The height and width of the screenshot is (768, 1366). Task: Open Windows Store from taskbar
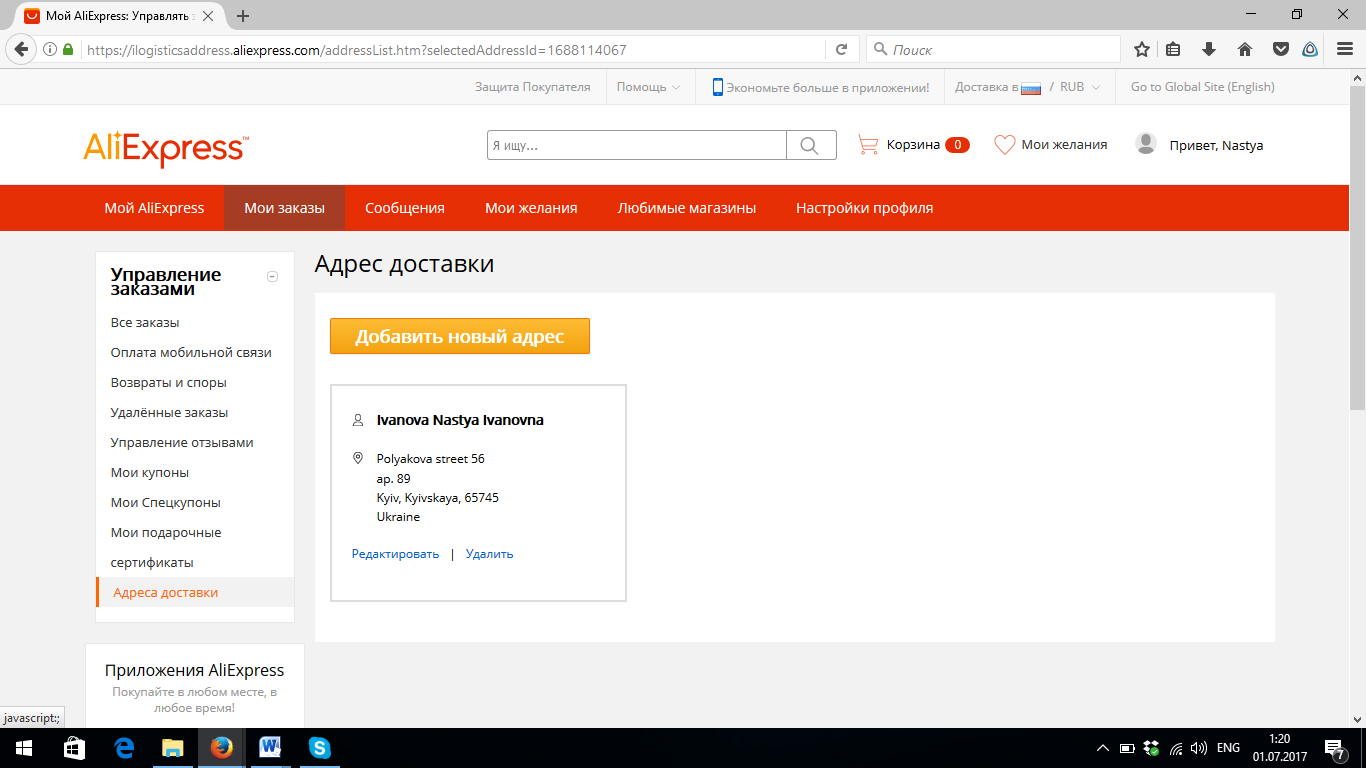click(74, 748)
